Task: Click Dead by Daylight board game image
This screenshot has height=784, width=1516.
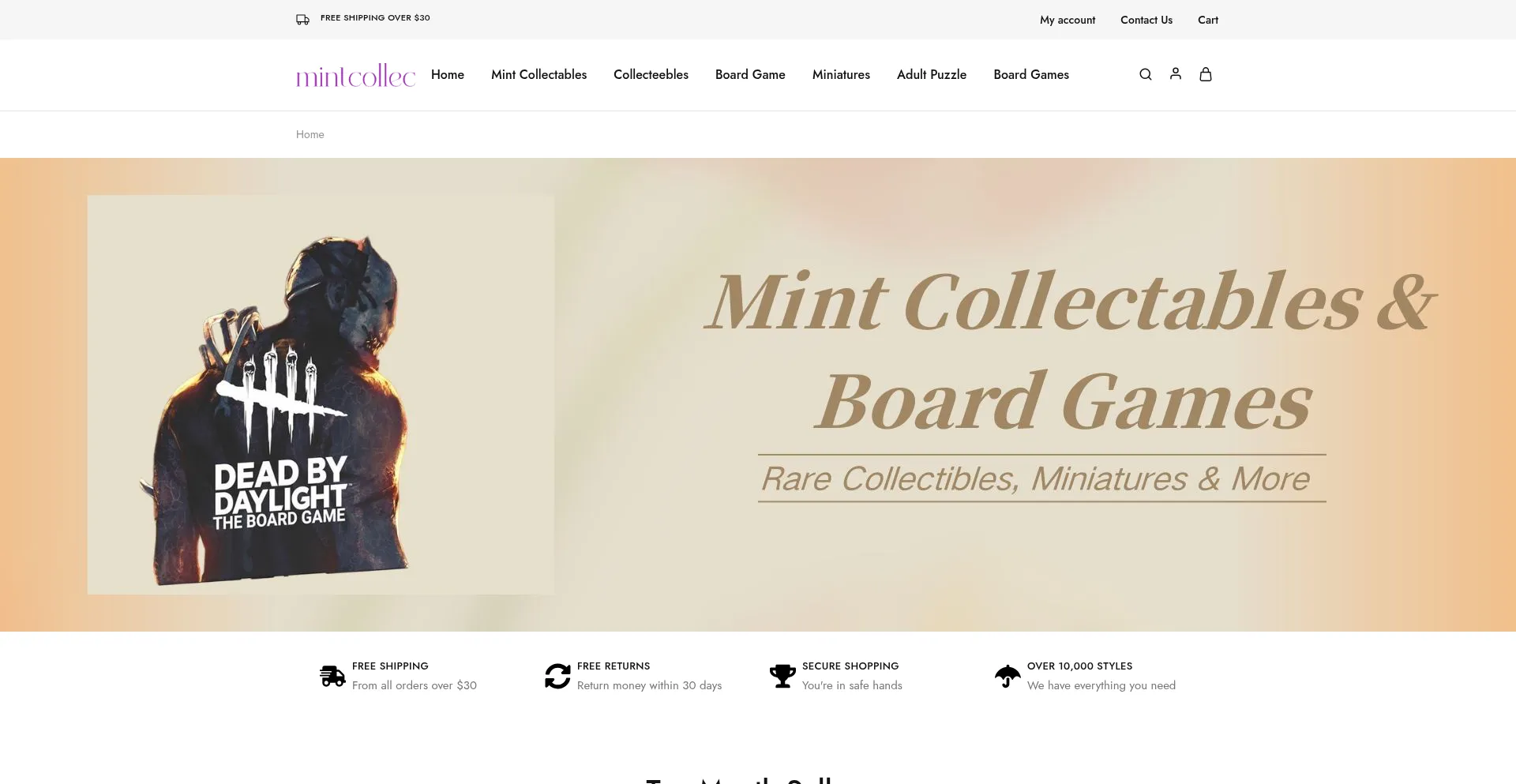Action: click(x=321, y=395)
